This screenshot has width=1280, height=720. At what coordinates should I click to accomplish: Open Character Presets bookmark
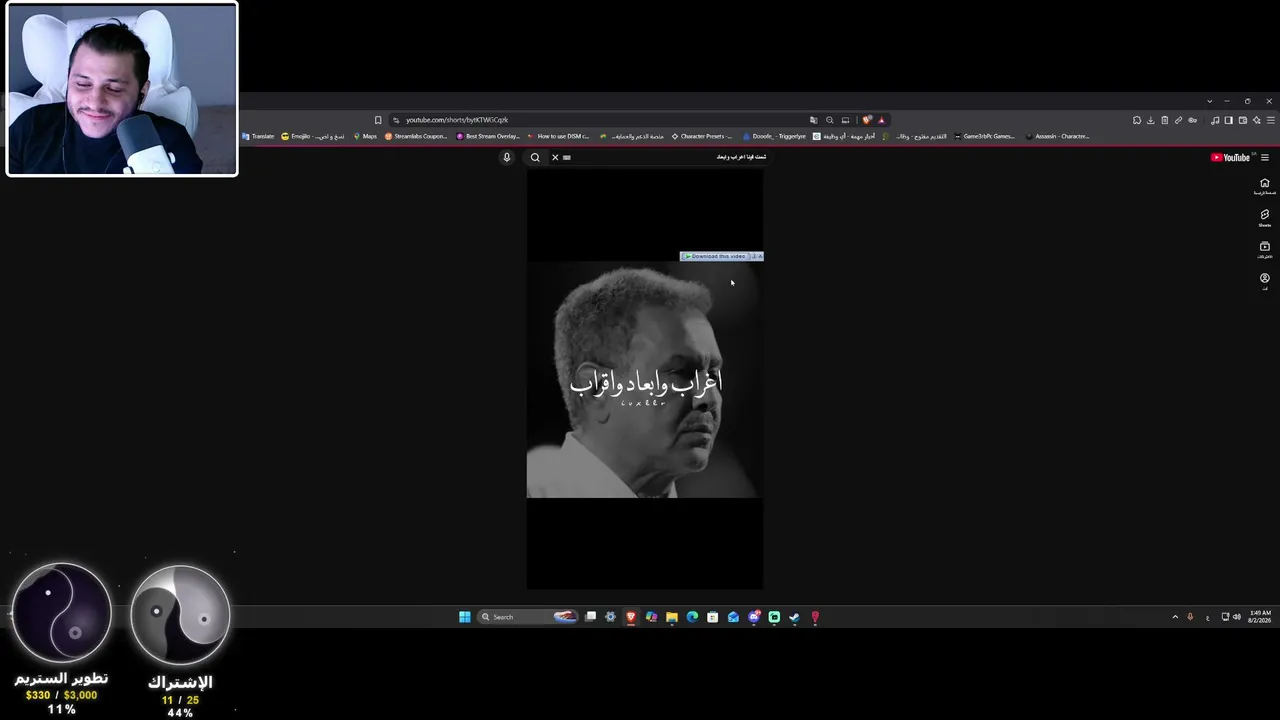coord(702,136)
